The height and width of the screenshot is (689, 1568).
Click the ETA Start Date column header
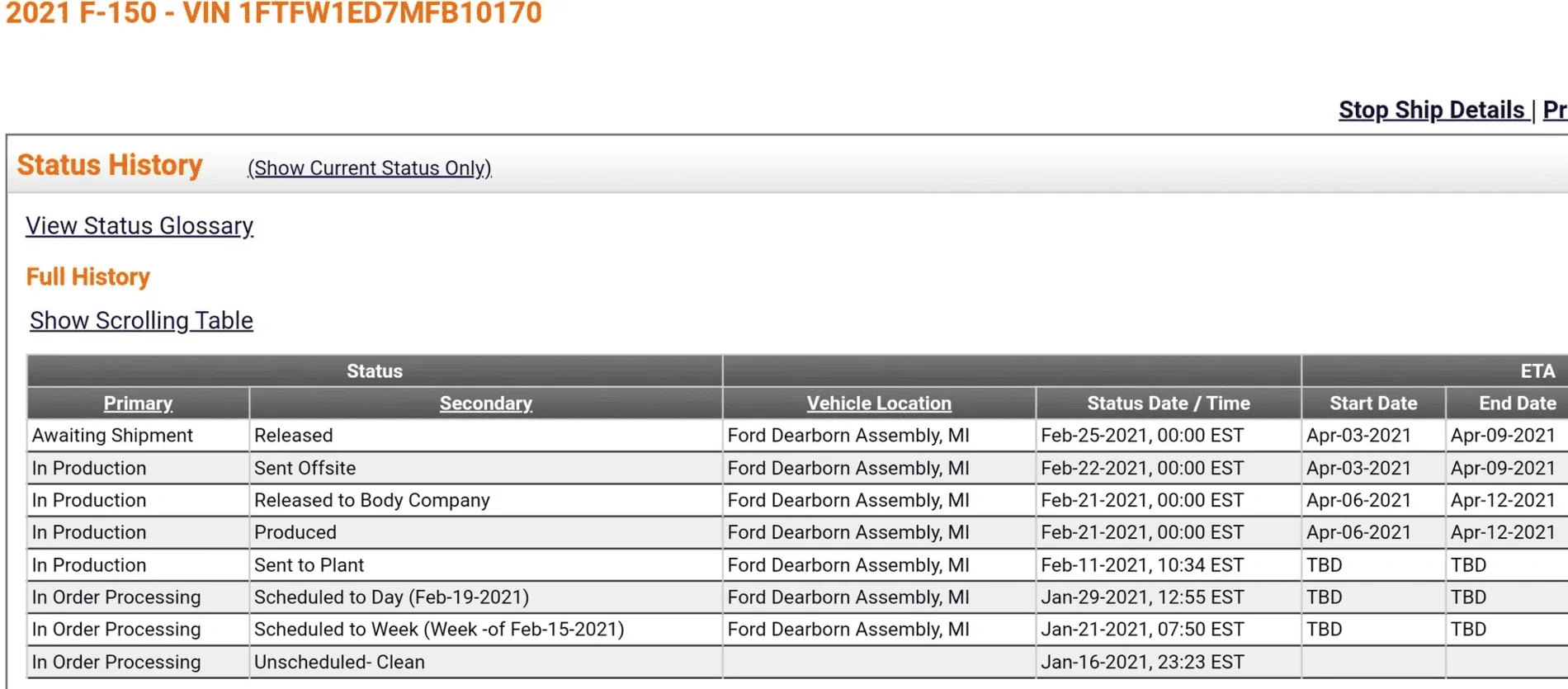(1372, 403)
